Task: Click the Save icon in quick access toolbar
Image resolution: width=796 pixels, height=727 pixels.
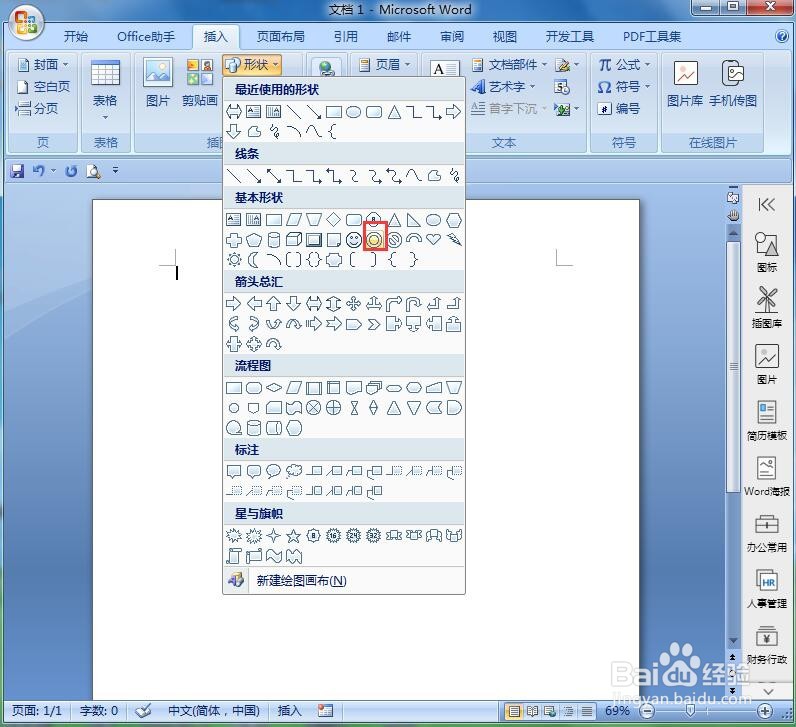Action: (17, 171)
